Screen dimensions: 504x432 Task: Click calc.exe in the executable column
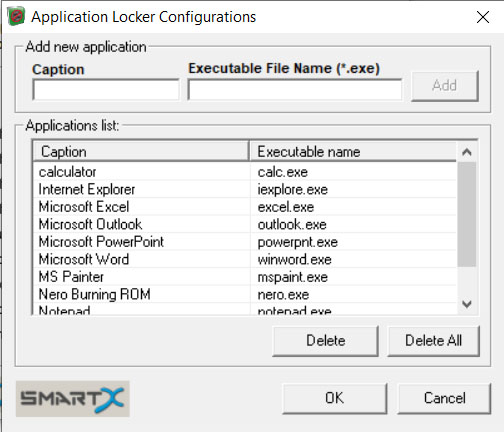coord(283,172)
